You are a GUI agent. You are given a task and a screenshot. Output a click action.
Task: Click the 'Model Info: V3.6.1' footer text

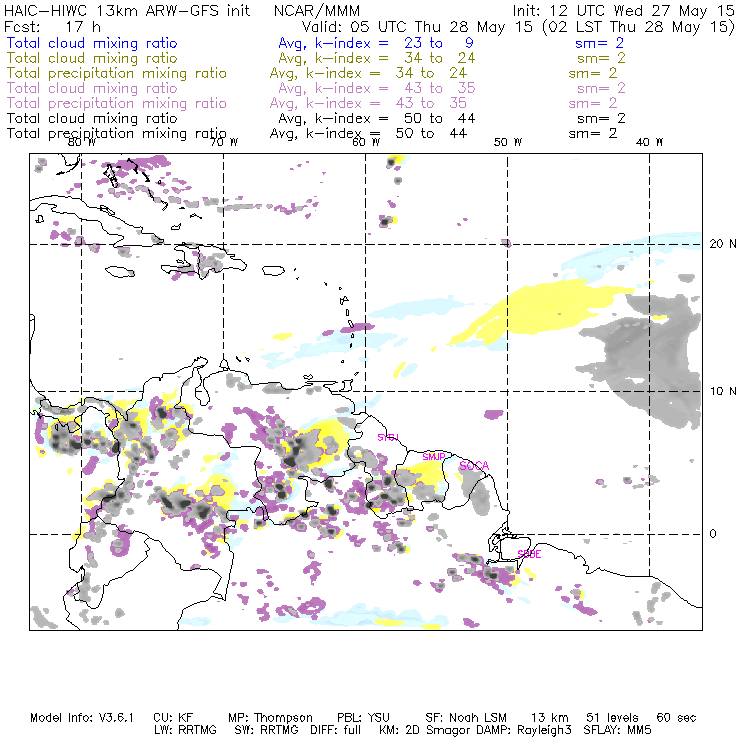pos(82,718)
